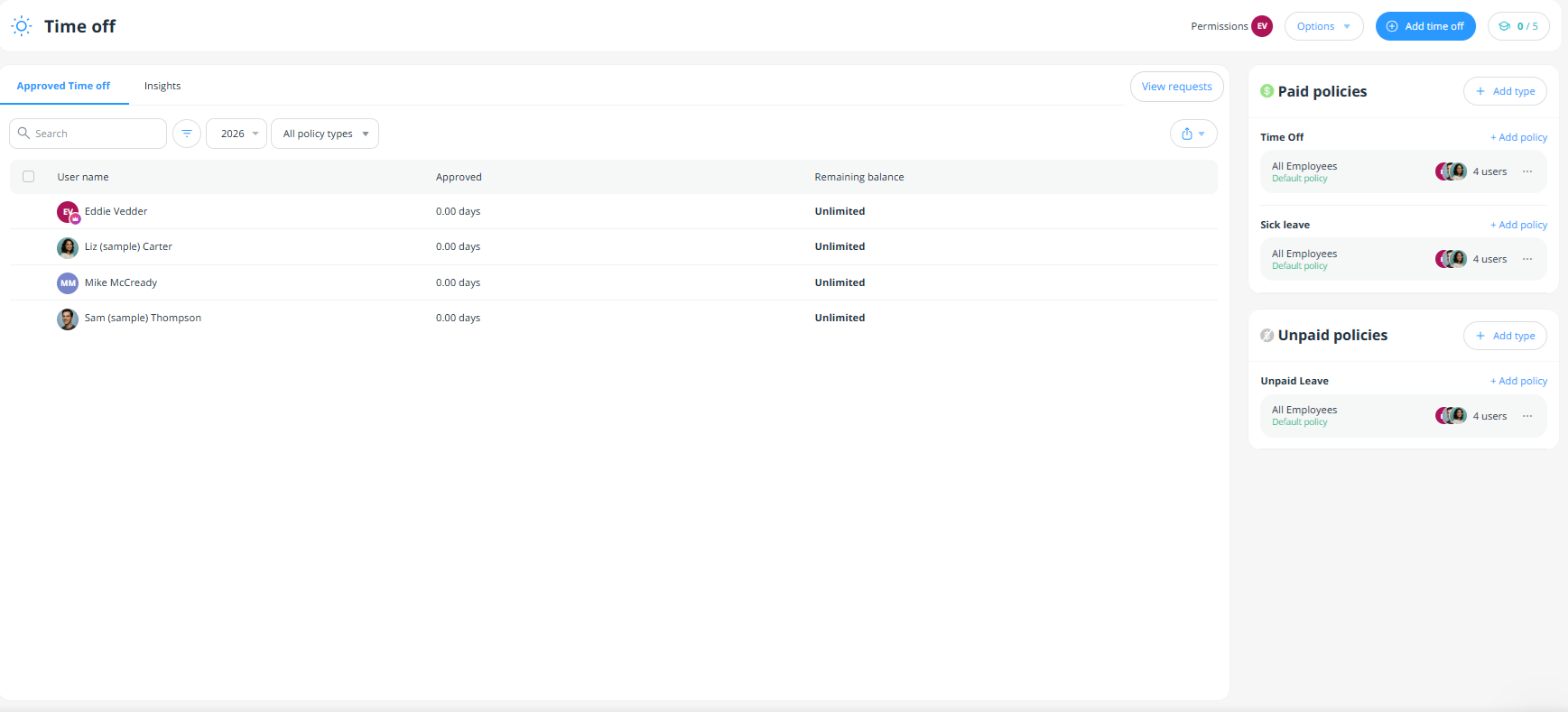Click the Add time off button

(x=1424, y=26)
